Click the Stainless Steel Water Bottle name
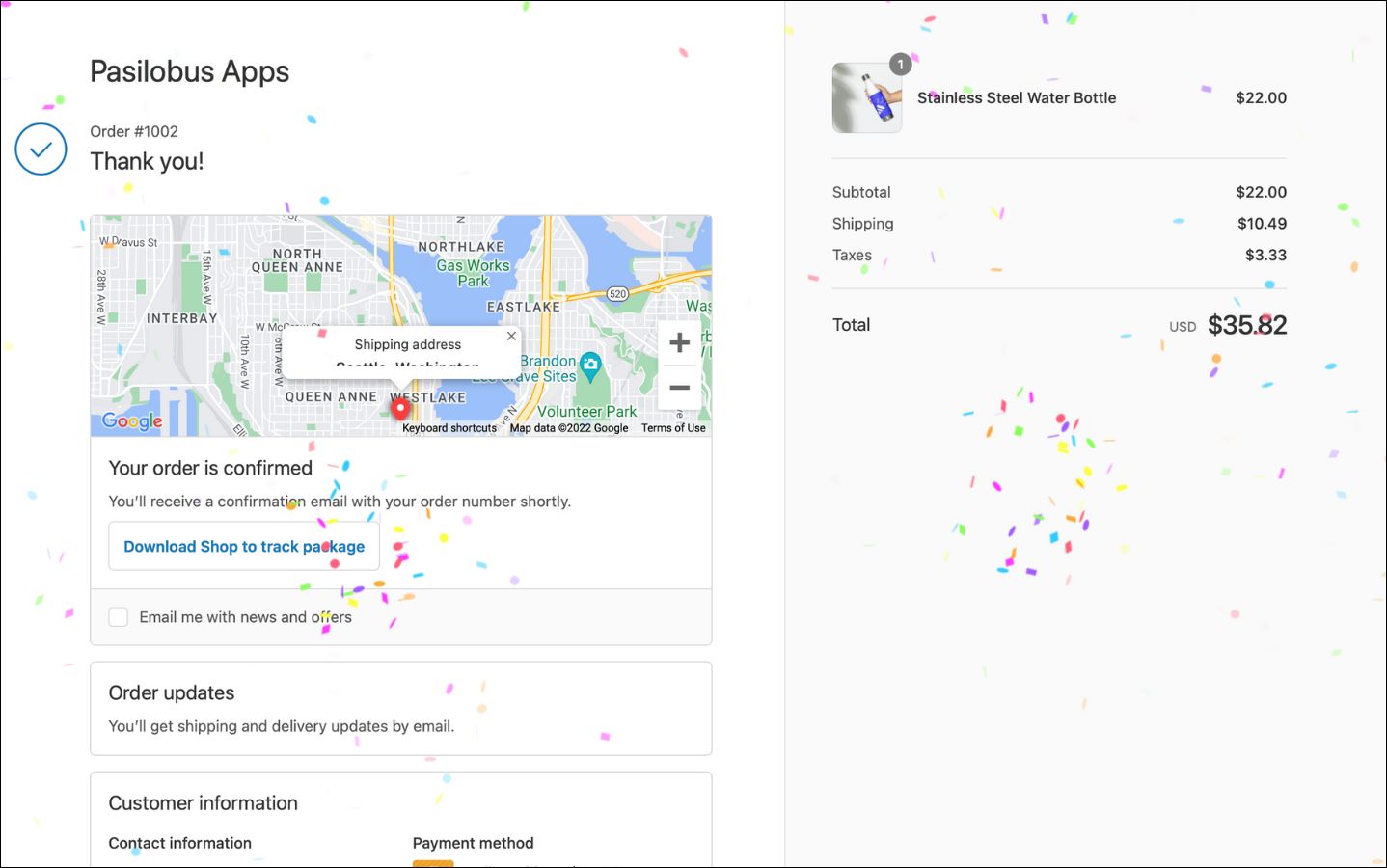The height and width of the screenshot is (868, 1387). [1017, 98]
